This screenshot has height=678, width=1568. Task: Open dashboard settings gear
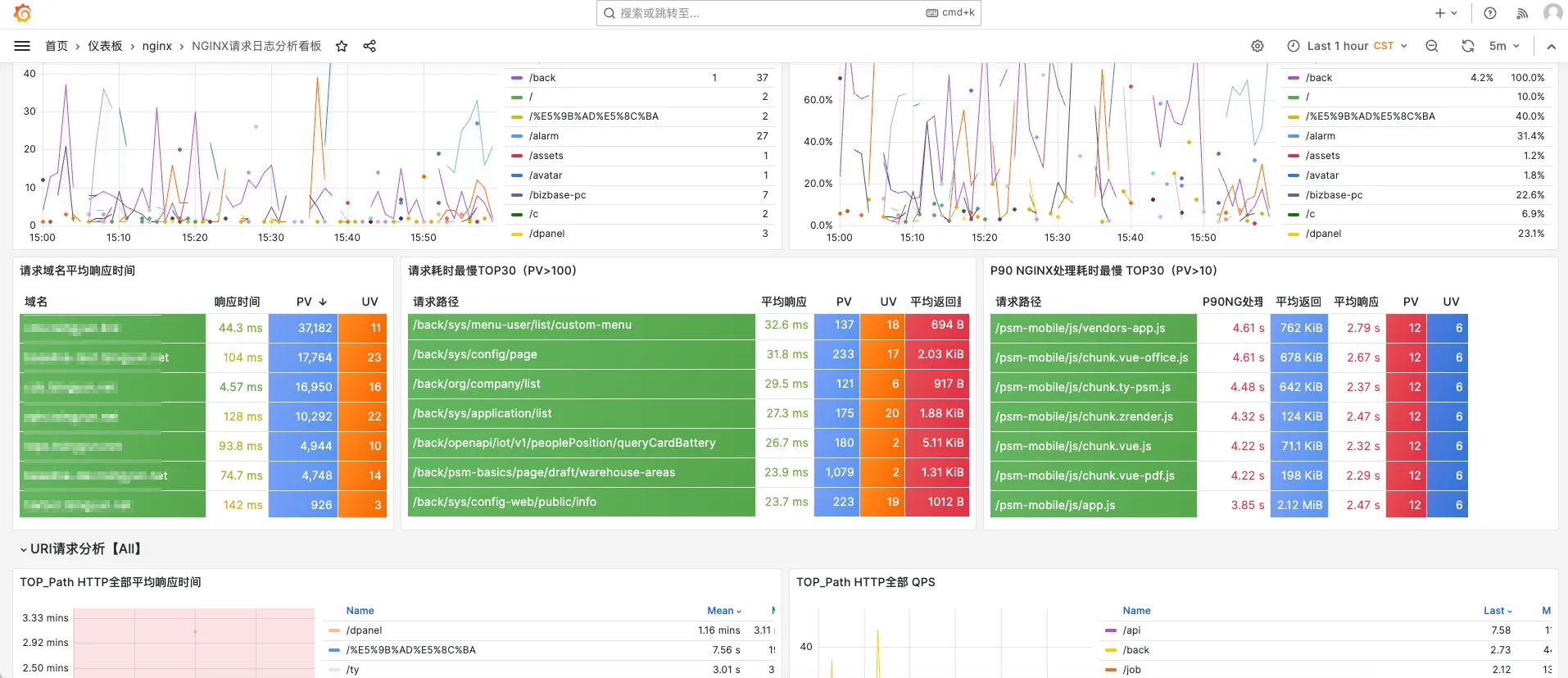[x=1258, y=46]
